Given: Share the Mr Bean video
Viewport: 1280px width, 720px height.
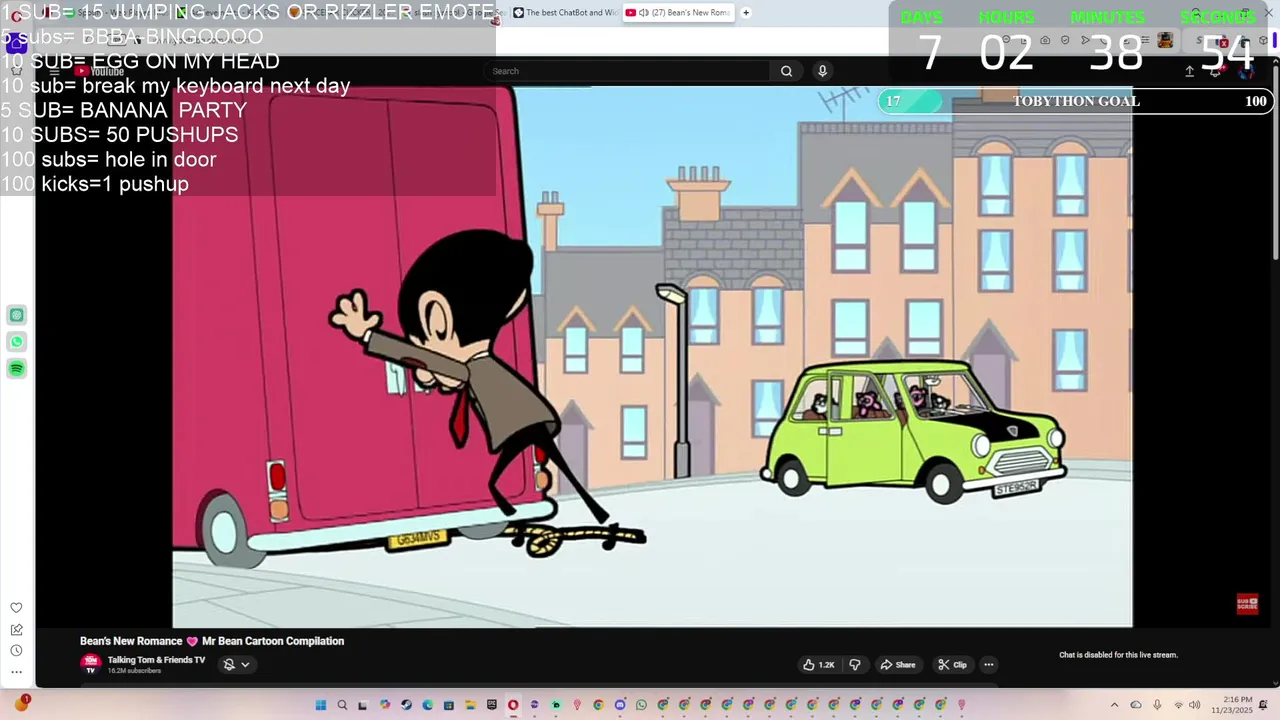Looking at the screenshot, I should [897, 665].
